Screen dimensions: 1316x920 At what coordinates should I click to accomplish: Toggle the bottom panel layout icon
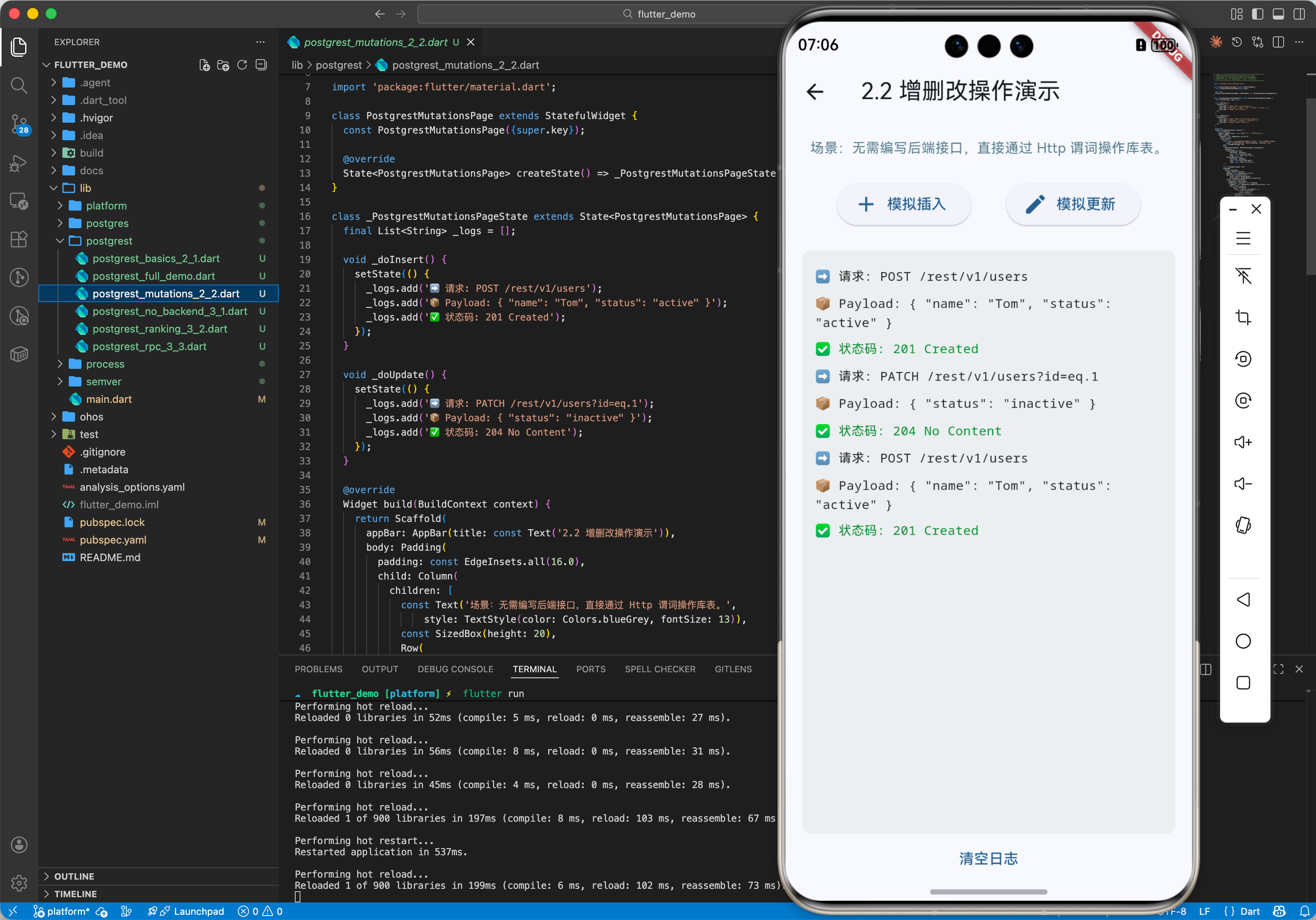[x=1278, y=14]
